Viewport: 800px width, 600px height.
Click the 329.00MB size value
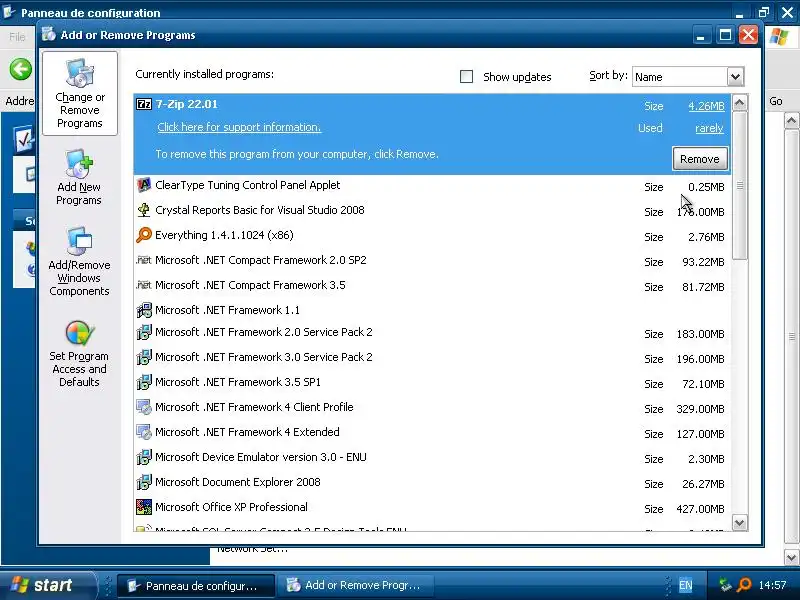700,409
